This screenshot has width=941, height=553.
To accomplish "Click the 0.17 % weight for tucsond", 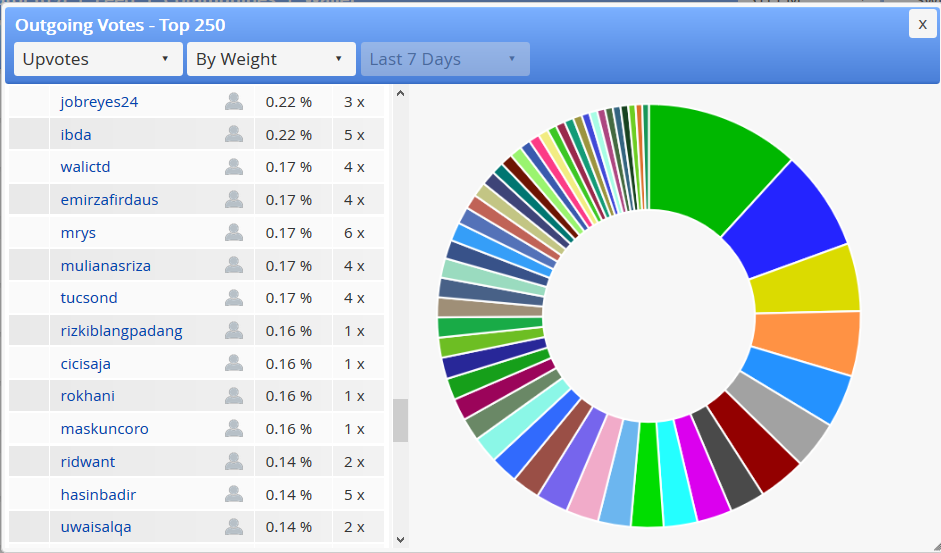I will tap(289, 298).
